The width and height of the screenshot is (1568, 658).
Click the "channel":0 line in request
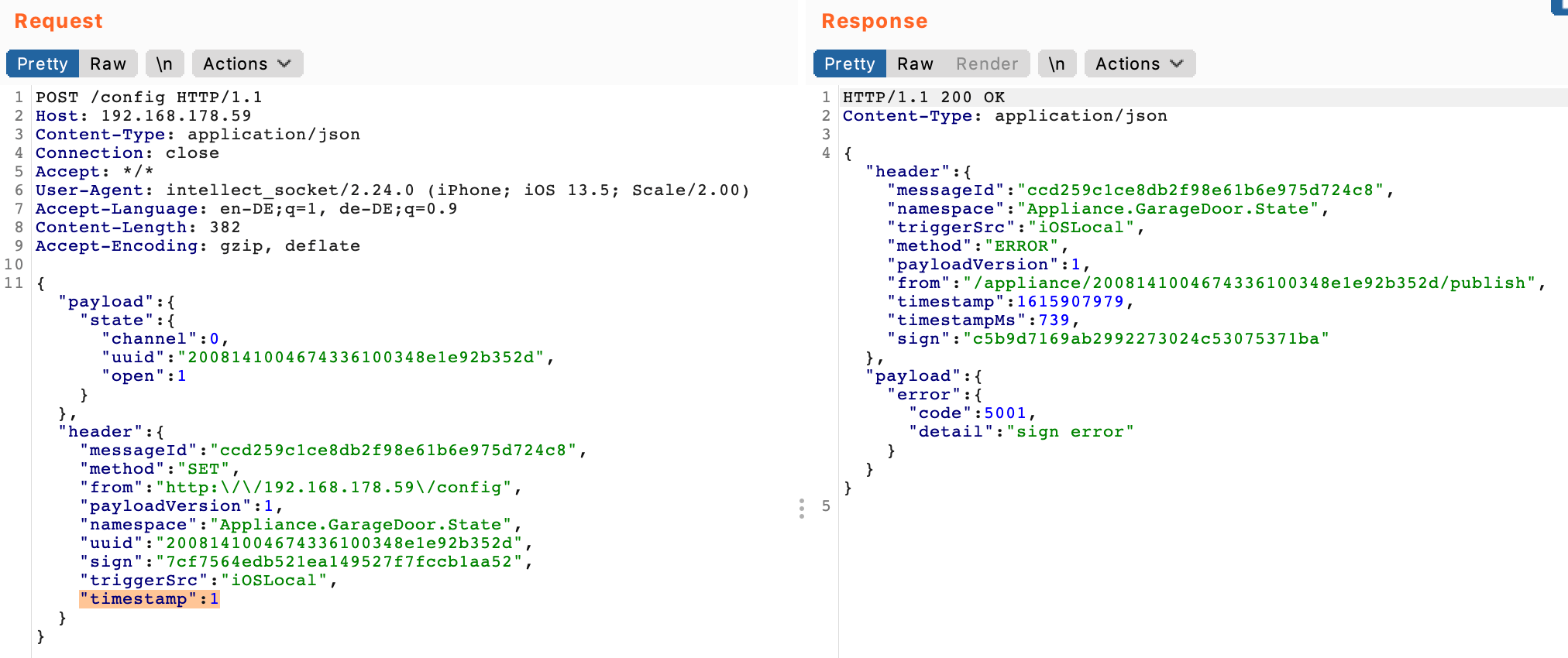[x=165, y=339]
